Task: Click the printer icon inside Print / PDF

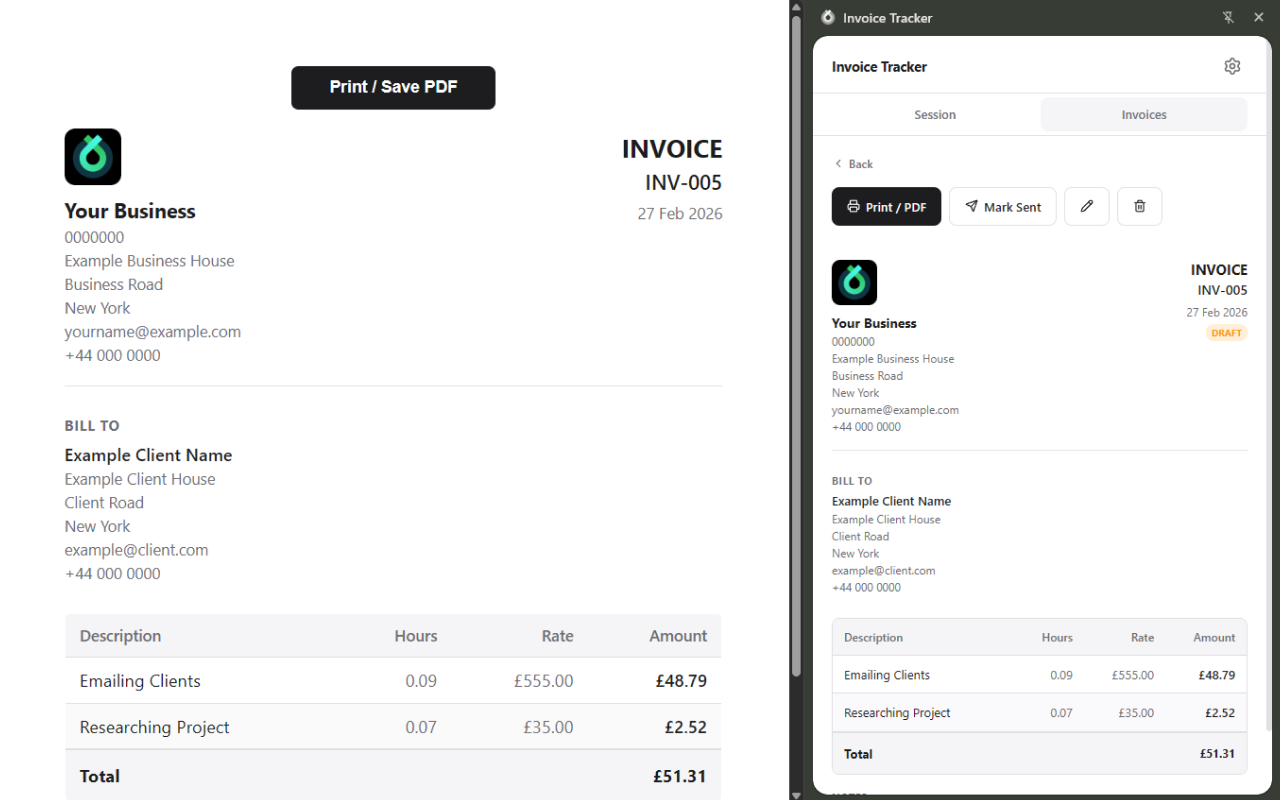Action: [855, 206]
